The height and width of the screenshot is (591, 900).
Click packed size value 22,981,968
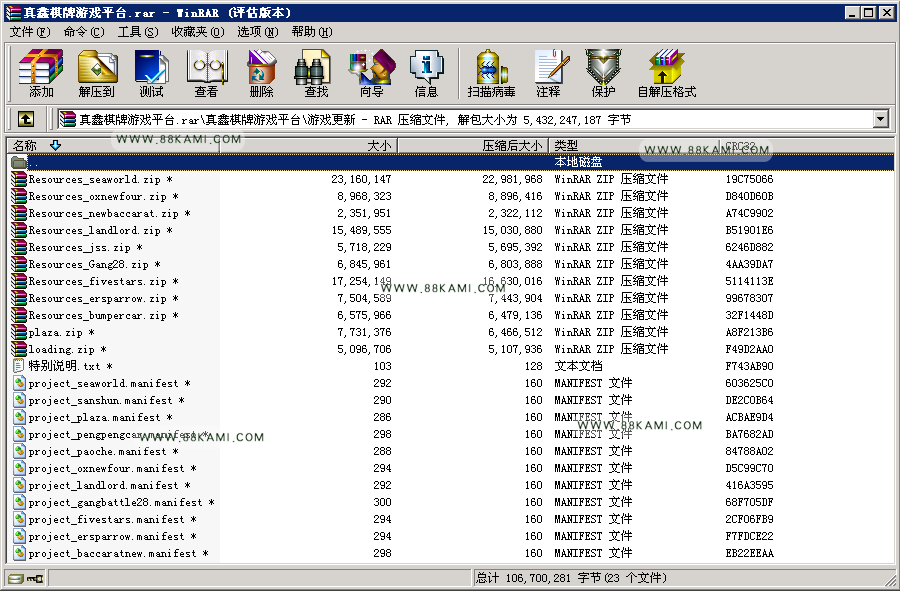point(513,180)
